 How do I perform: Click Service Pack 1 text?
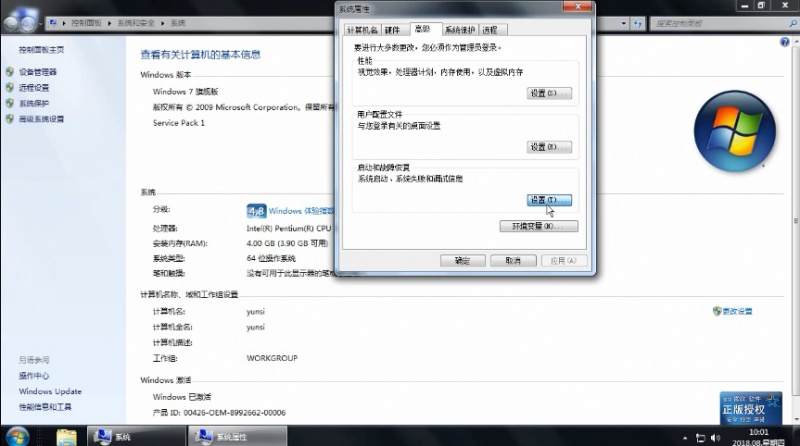coord(179,123)
